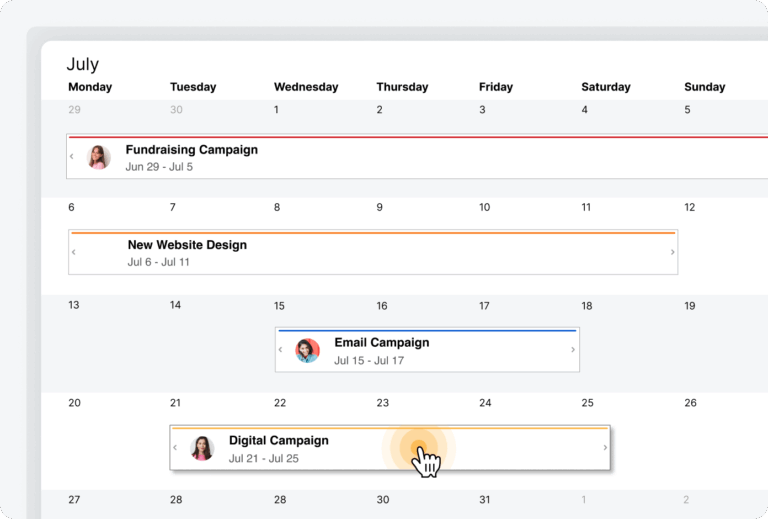Select day 3 on the calendar

point(482,110)
